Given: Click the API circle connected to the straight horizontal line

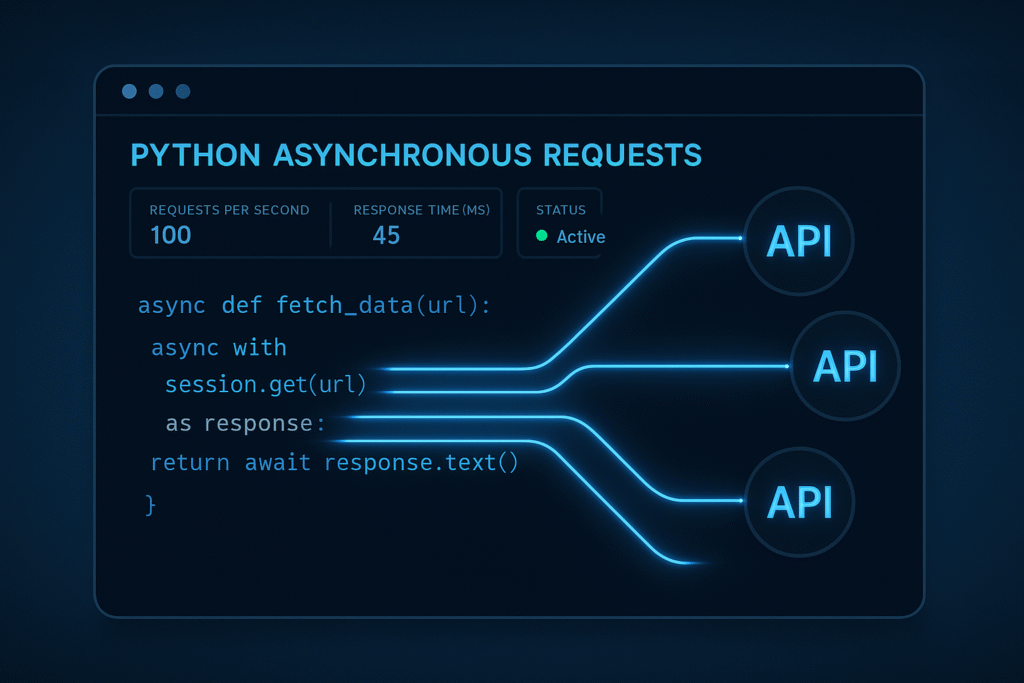Looking at the screenshot, I should (x=845, y=366).
